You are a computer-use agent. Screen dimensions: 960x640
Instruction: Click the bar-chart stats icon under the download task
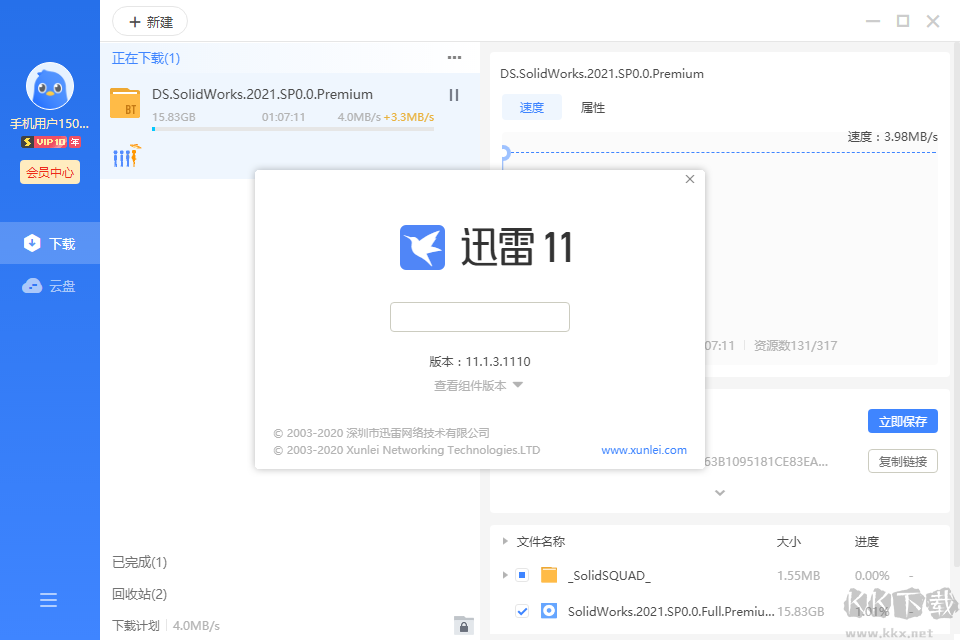click(126, 156)
